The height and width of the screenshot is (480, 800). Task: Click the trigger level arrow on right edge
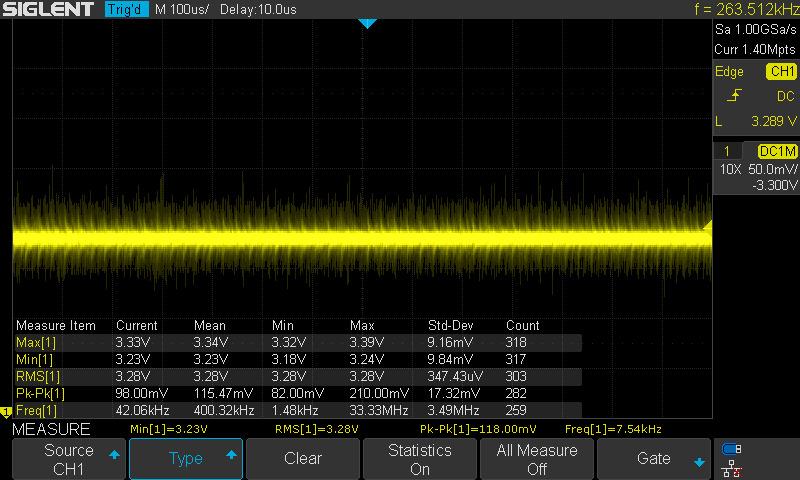[x=707, y=225]
